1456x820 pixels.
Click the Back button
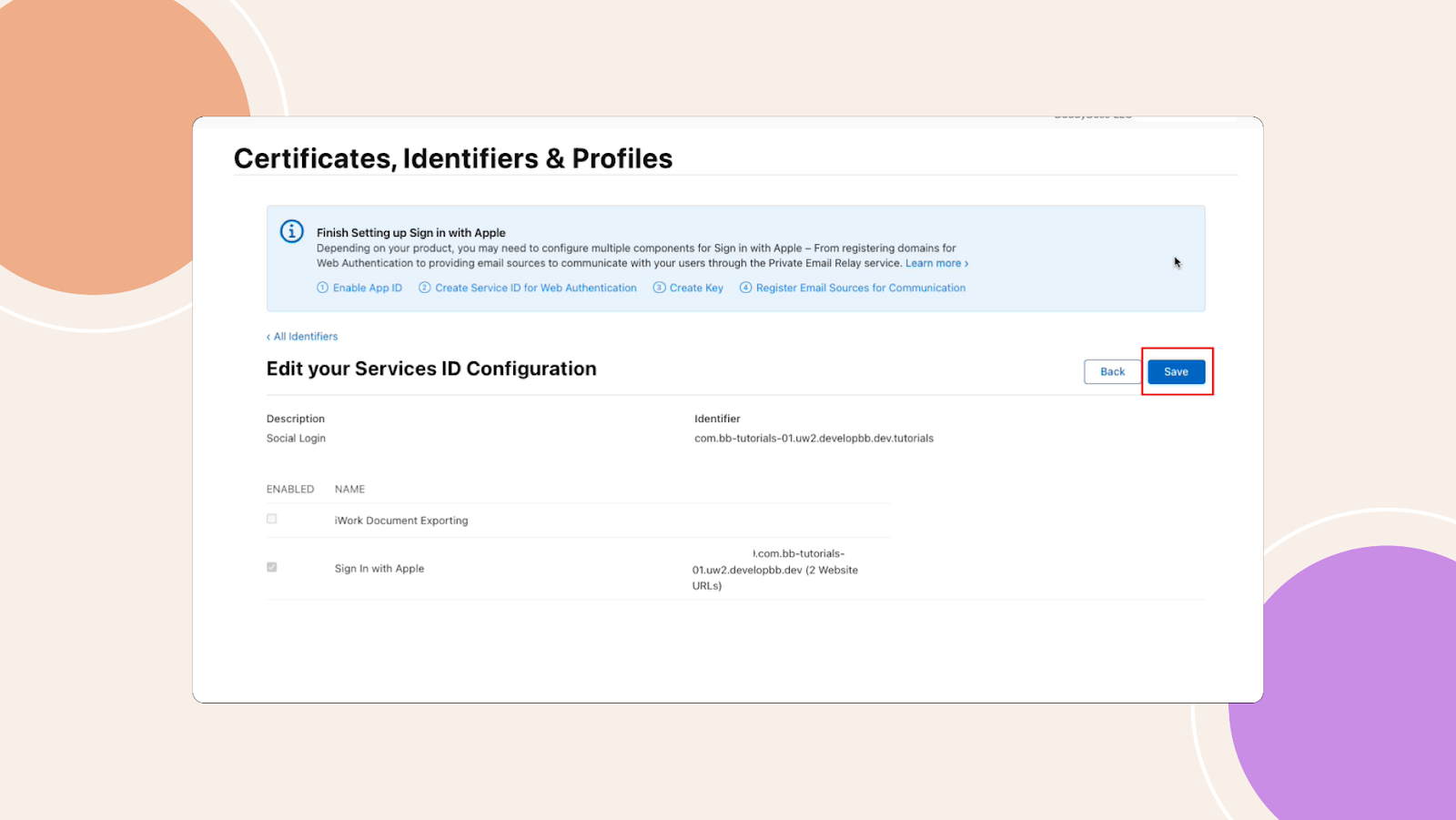[x=1112, y=371]
